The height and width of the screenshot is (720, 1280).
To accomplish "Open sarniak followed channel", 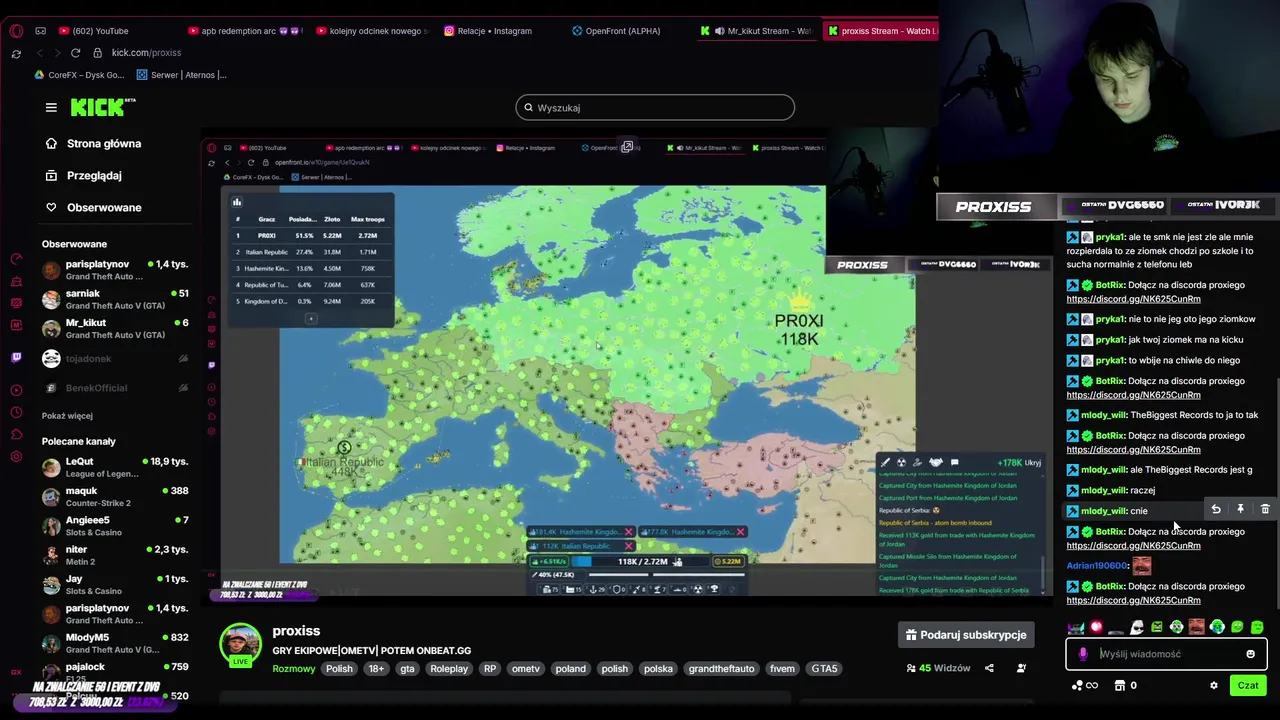I will click(115, 299).
